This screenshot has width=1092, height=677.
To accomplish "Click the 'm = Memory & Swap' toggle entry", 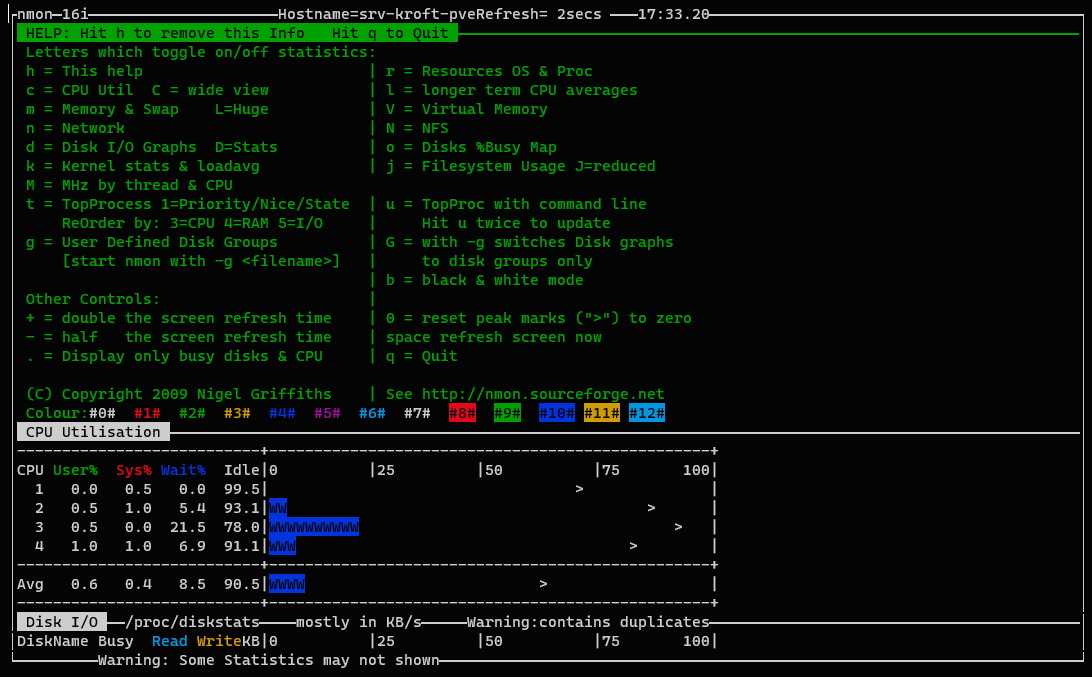I will coord(102,109).
